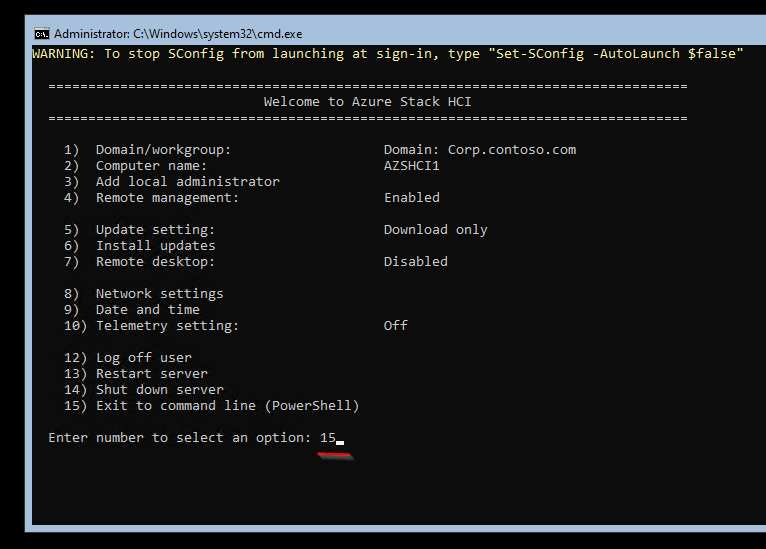Select the '14) Shut down server' line
Screen dimensions: 766x549
click(143, 390)
